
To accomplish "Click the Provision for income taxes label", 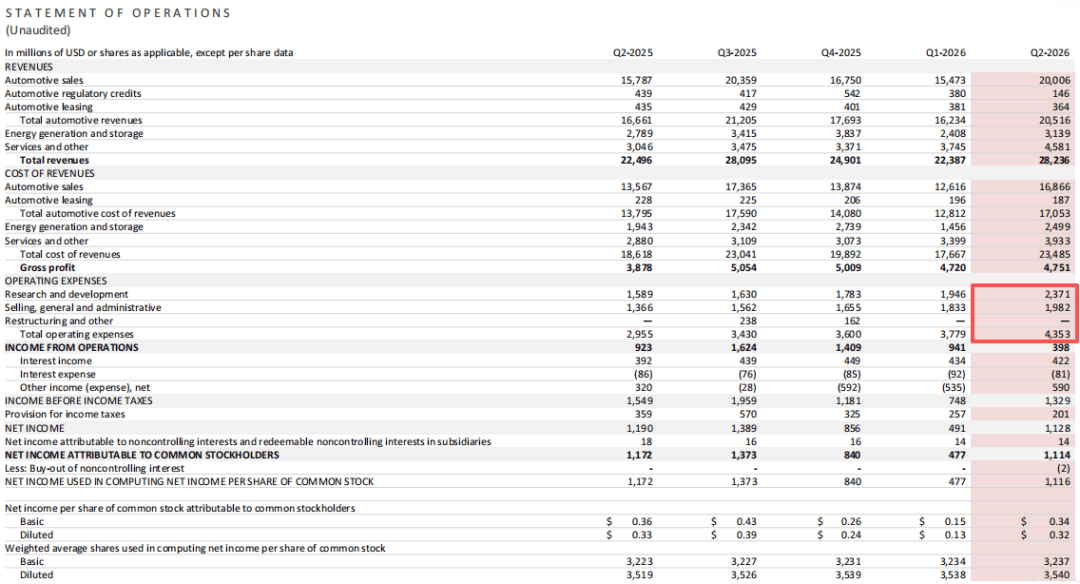I will pyautogui.click(x=65, y=415).
